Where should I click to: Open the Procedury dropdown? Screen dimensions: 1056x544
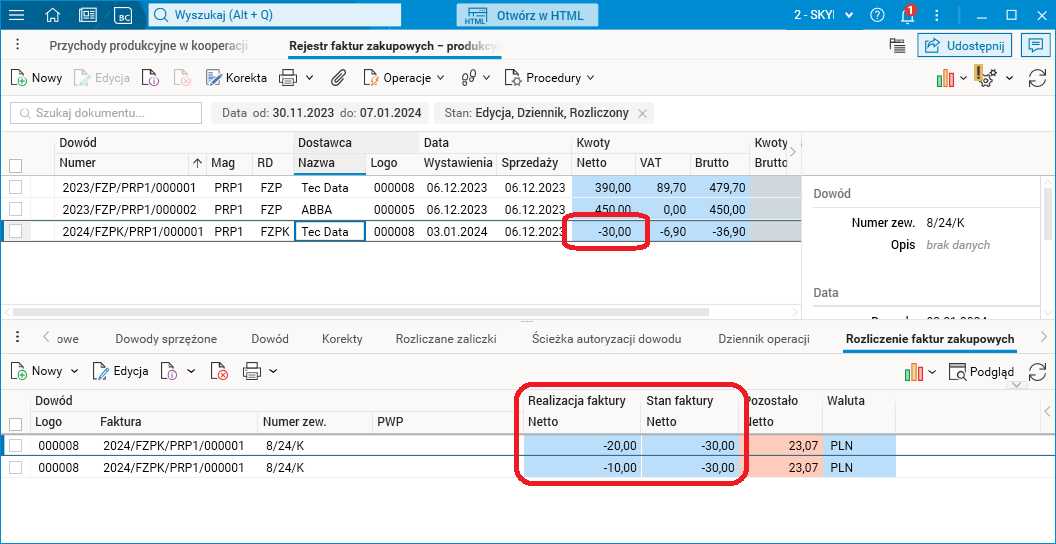tap(550, 77)
